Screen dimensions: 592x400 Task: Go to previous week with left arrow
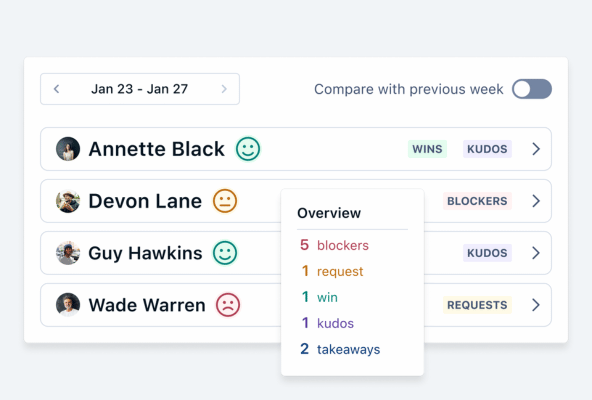57,89
